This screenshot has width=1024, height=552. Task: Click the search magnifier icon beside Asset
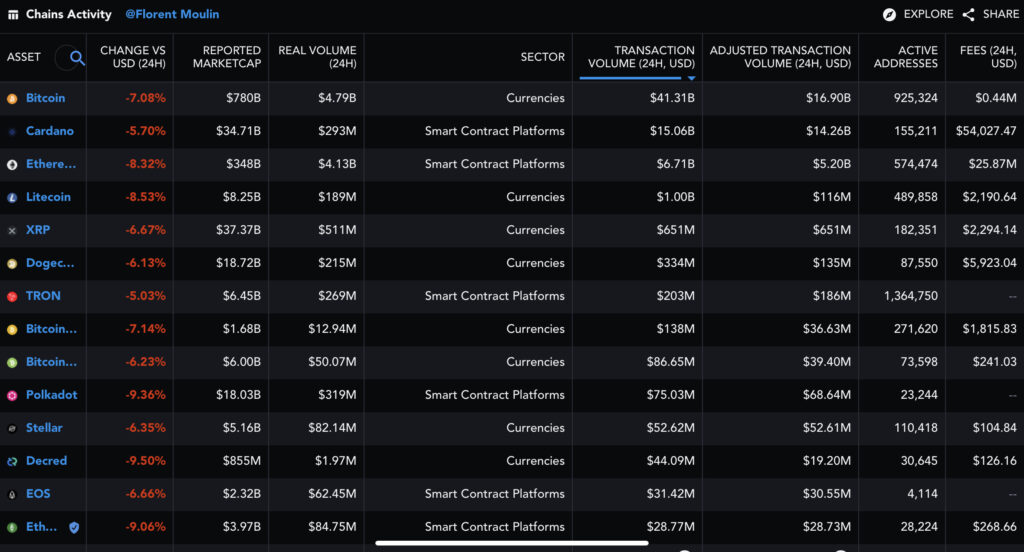(x=76, y=58)
